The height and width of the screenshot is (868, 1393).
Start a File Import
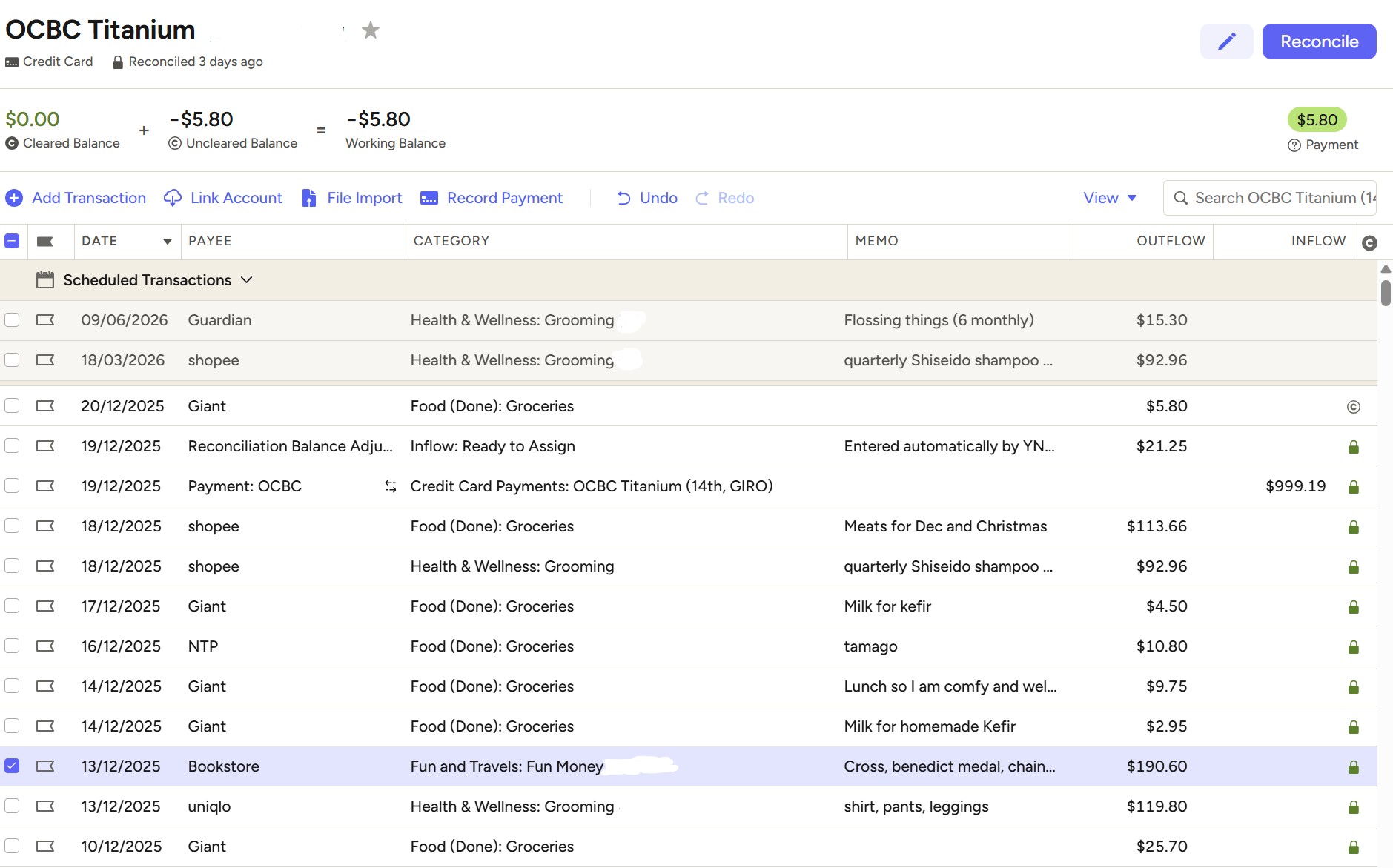point(351,198)
